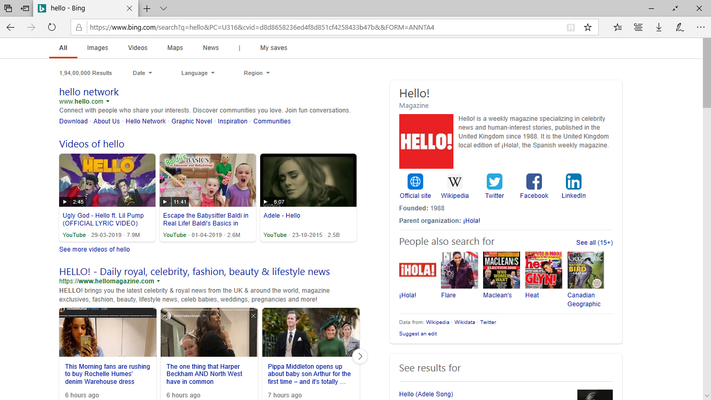Expand the Date filter dropdown
Screen dimensions: 711x400
pyautogui.click(x=142, y=73)
